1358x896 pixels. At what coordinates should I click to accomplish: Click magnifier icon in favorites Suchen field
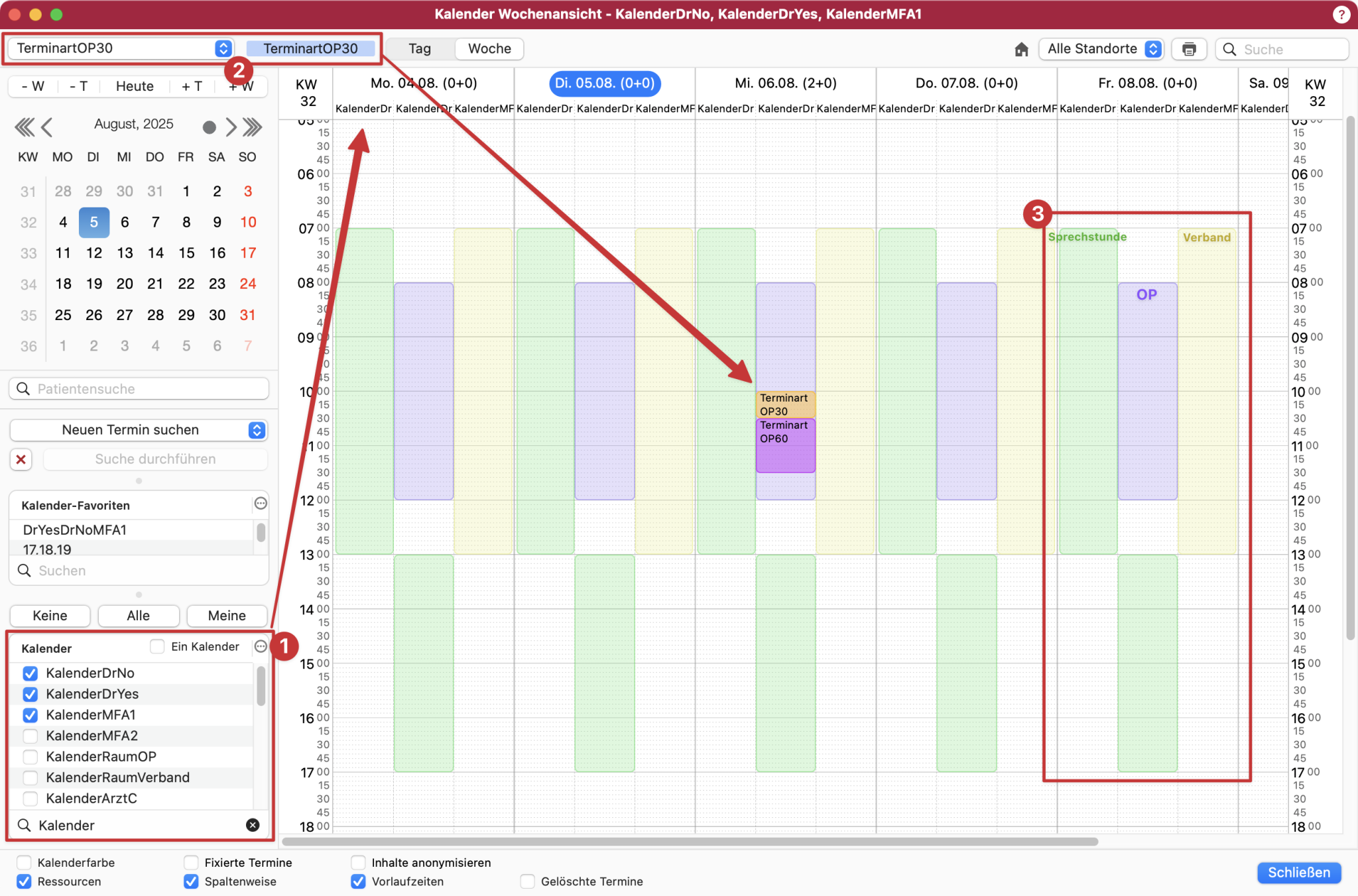pos(25,571)
